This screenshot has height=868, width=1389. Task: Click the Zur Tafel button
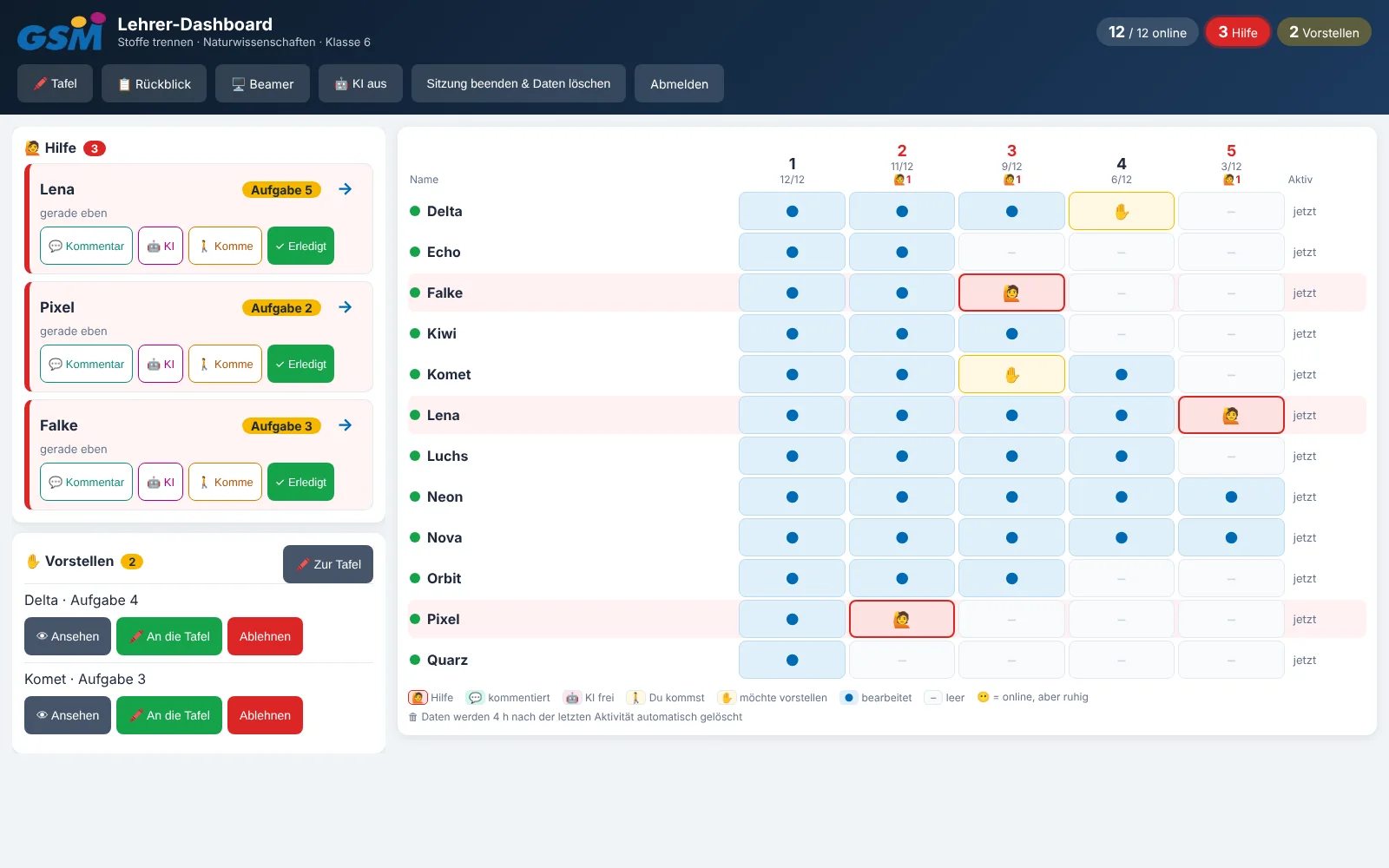tap(328, 564)
